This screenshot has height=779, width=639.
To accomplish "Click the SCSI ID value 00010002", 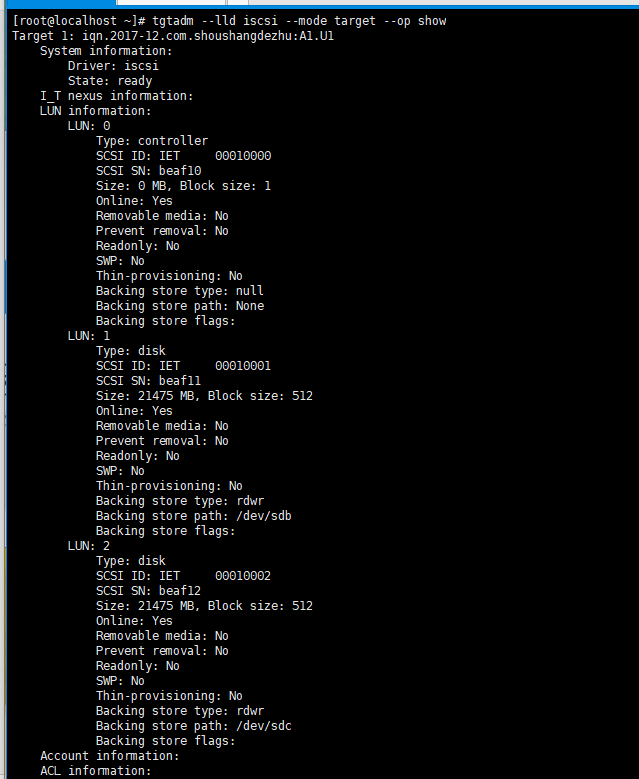I will (243, 576).
